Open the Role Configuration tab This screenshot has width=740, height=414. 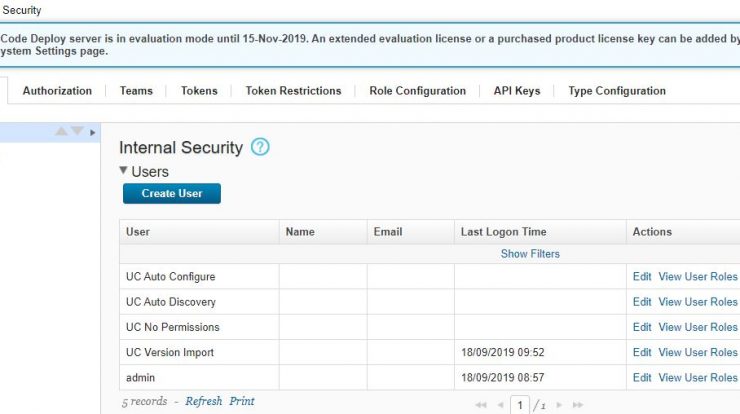[x=418, y=91]
